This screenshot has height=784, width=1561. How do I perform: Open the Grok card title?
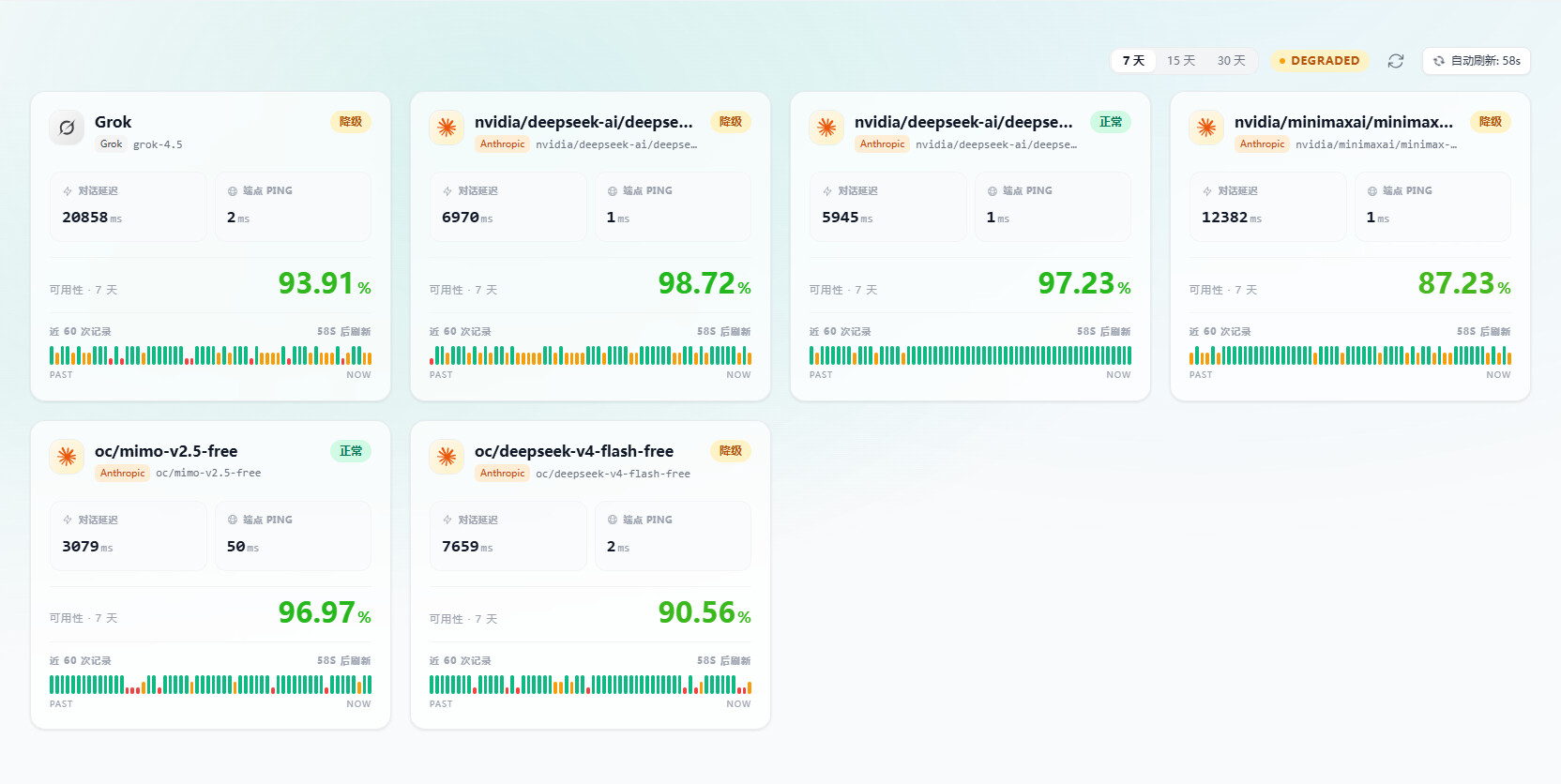pyautogui.click(x=113, y=122)
